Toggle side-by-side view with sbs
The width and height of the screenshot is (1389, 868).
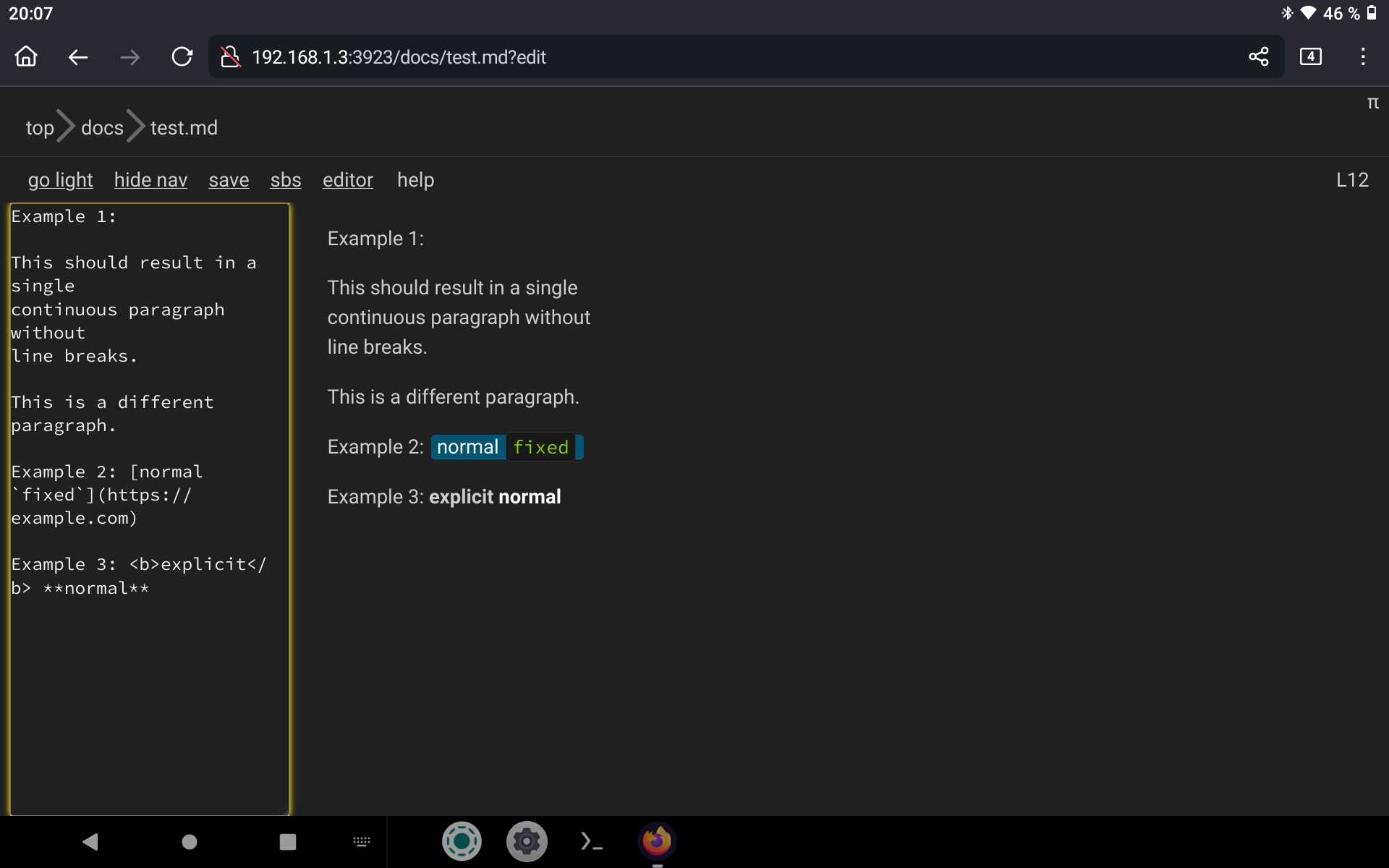[x=286, y=180]
